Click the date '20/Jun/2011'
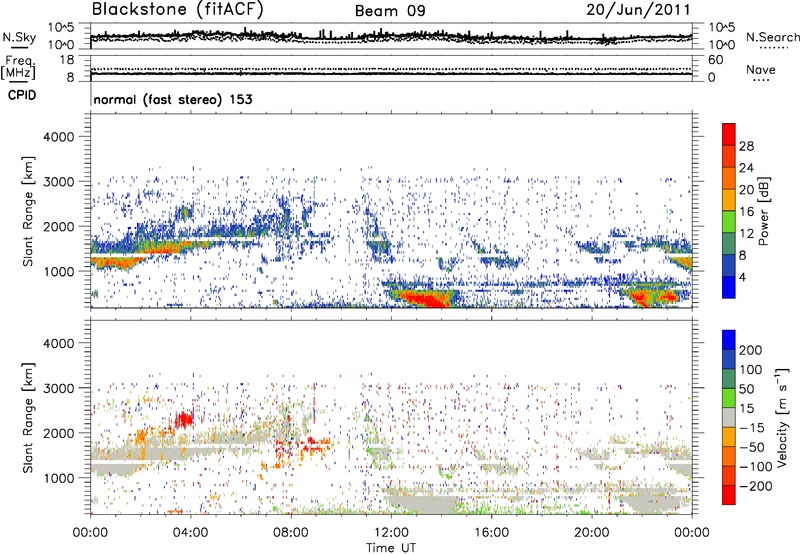 pos(638,10)
